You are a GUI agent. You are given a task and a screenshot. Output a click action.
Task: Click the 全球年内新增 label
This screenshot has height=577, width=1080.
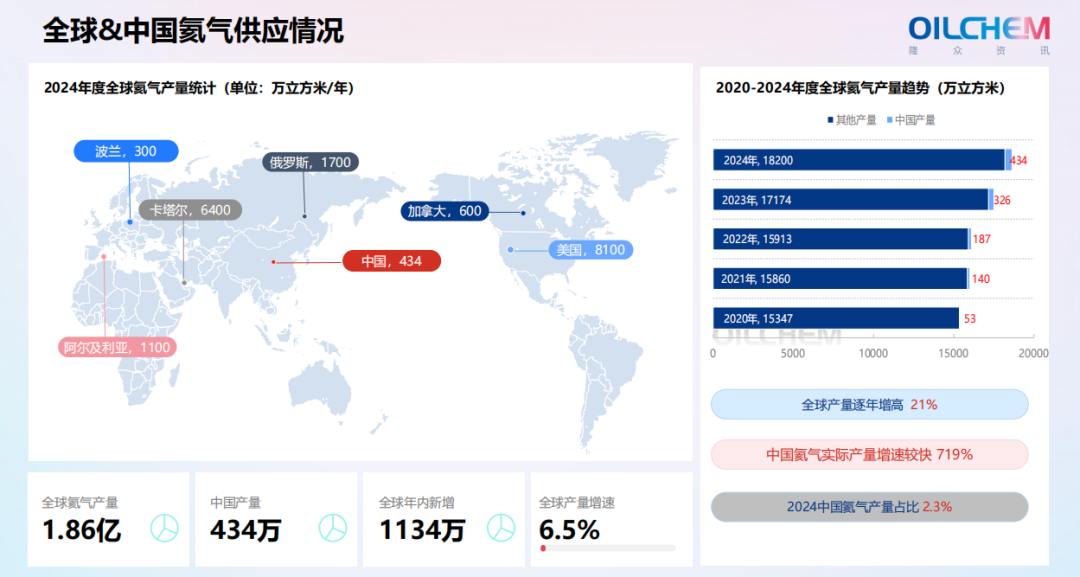tap(417, 503)
